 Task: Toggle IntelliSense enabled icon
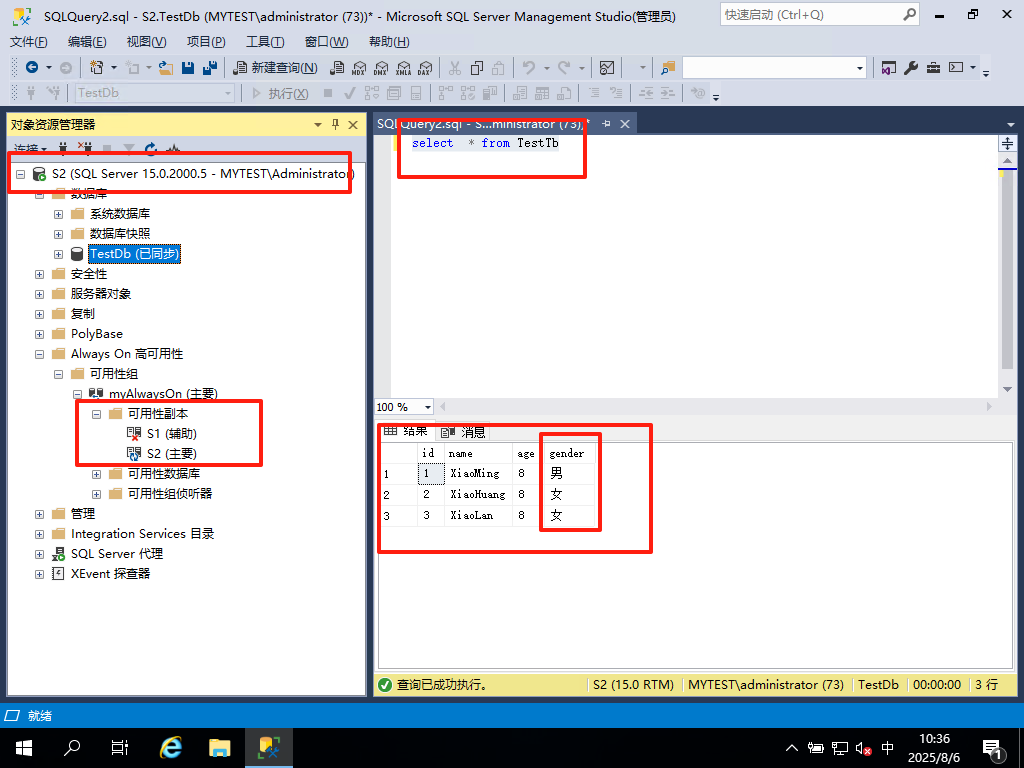[x=415, y=93]
